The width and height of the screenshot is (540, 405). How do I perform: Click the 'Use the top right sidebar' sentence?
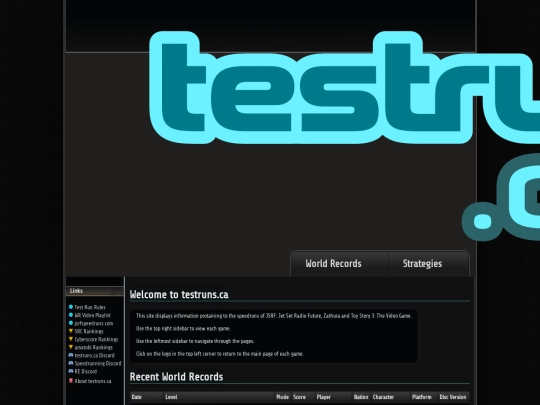183,329
